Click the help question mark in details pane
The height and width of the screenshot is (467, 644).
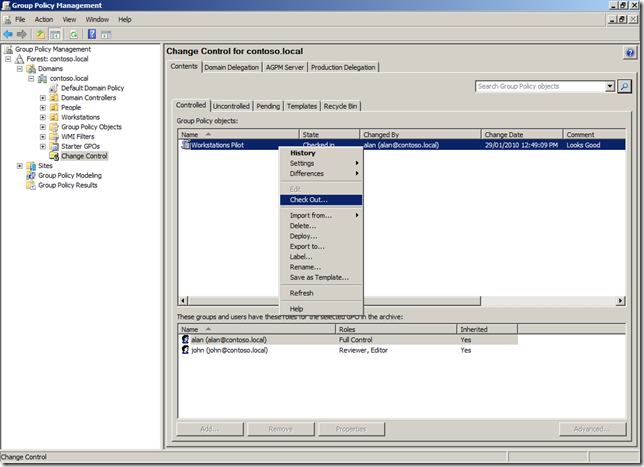click(x=629, y=52)
